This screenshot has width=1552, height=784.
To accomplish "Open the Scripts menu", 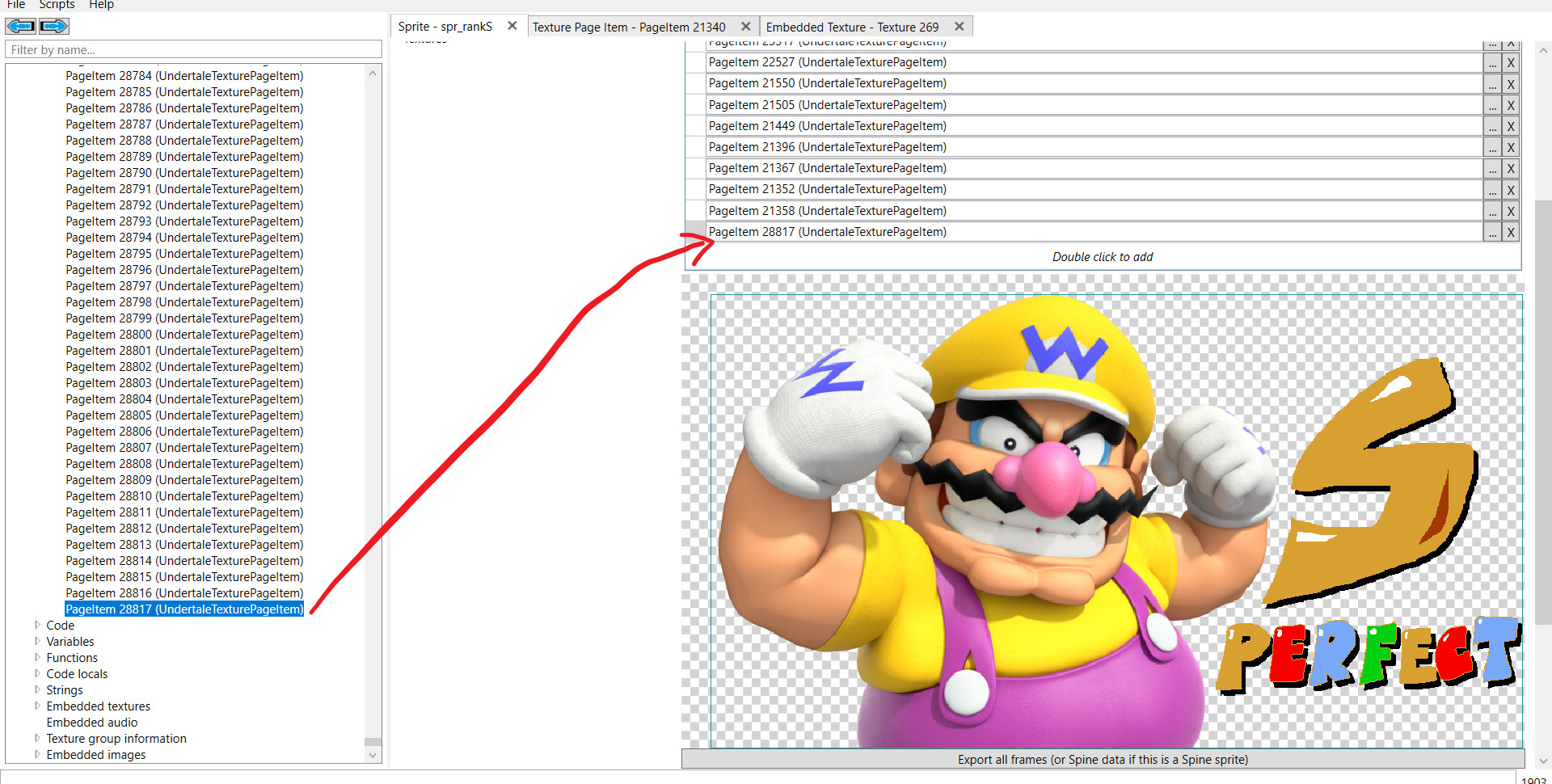I will 57,5.
